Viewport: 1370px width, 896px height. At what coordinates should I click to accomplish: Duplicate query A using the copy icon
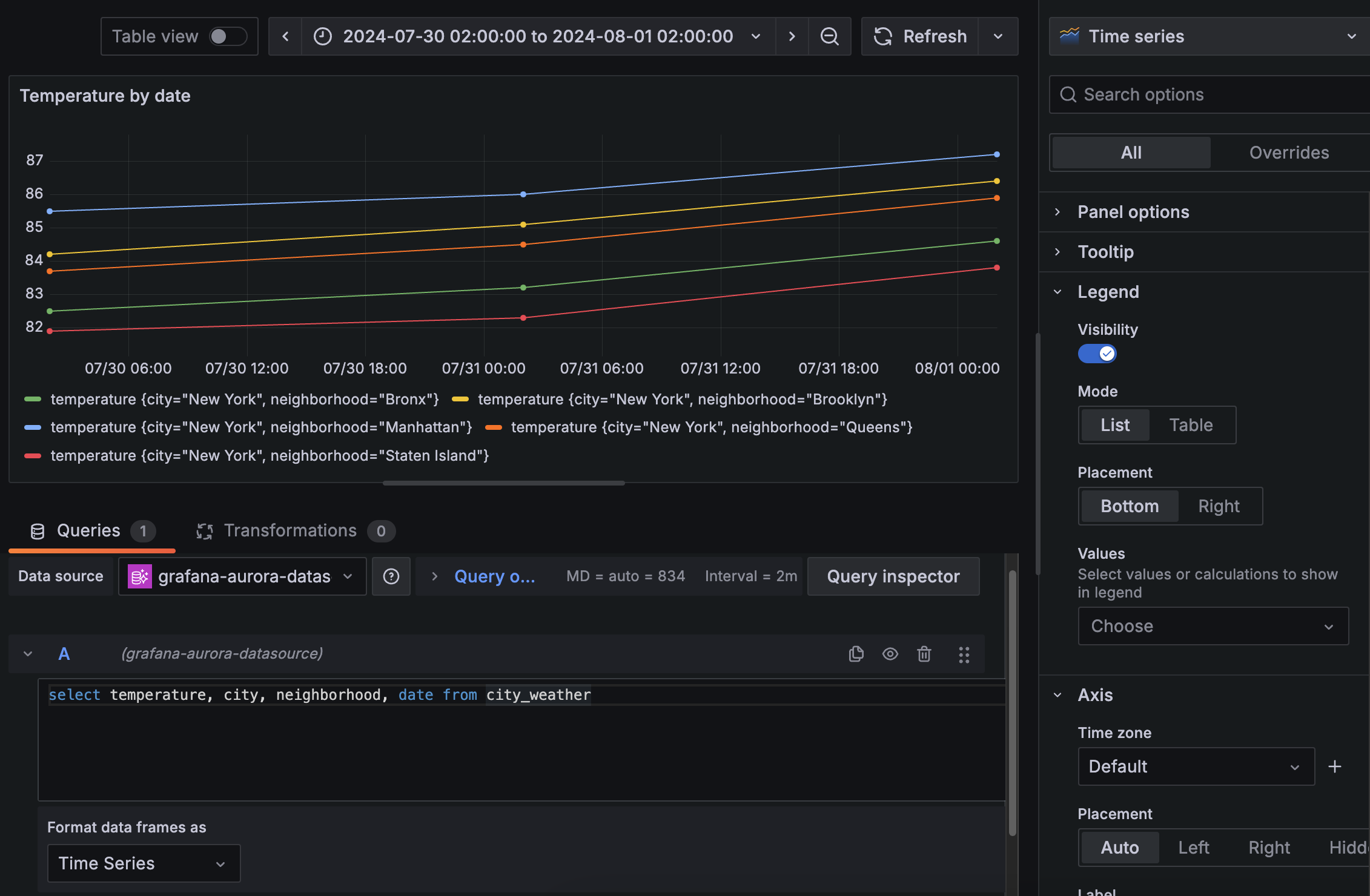[856, 654]
